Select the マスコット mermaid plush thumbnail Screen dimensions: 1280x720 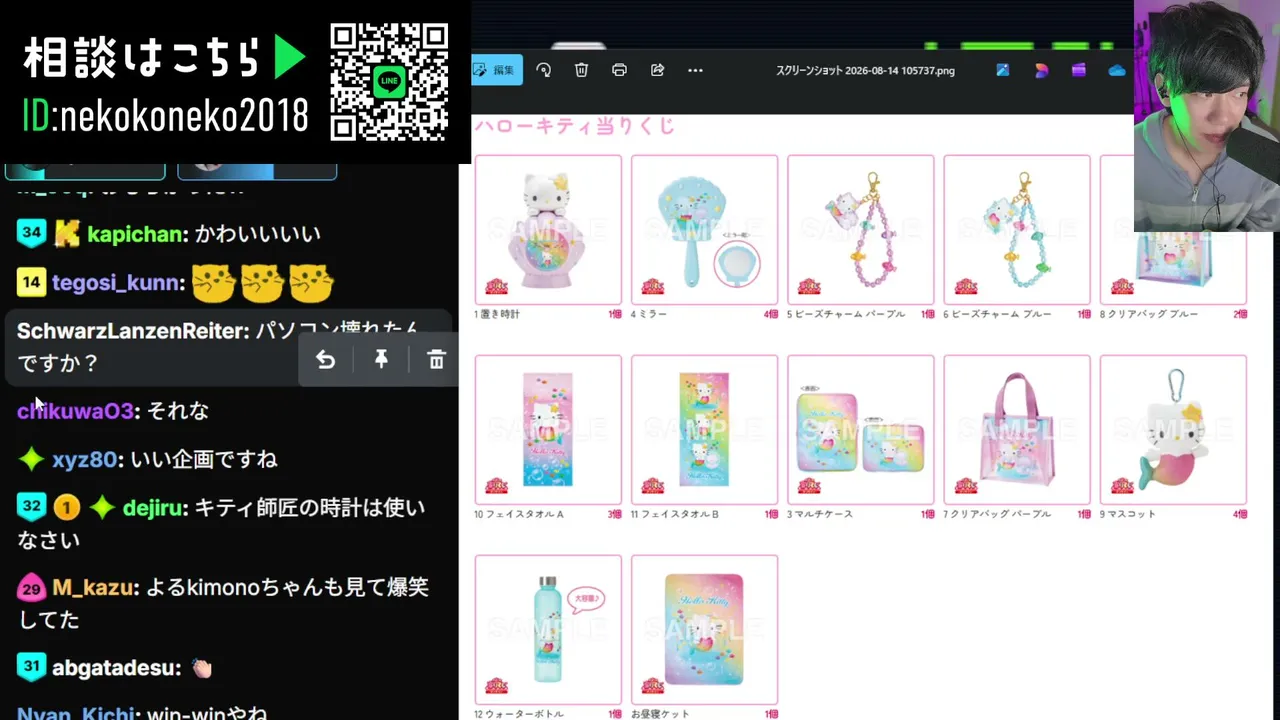tap(1172, 430)
